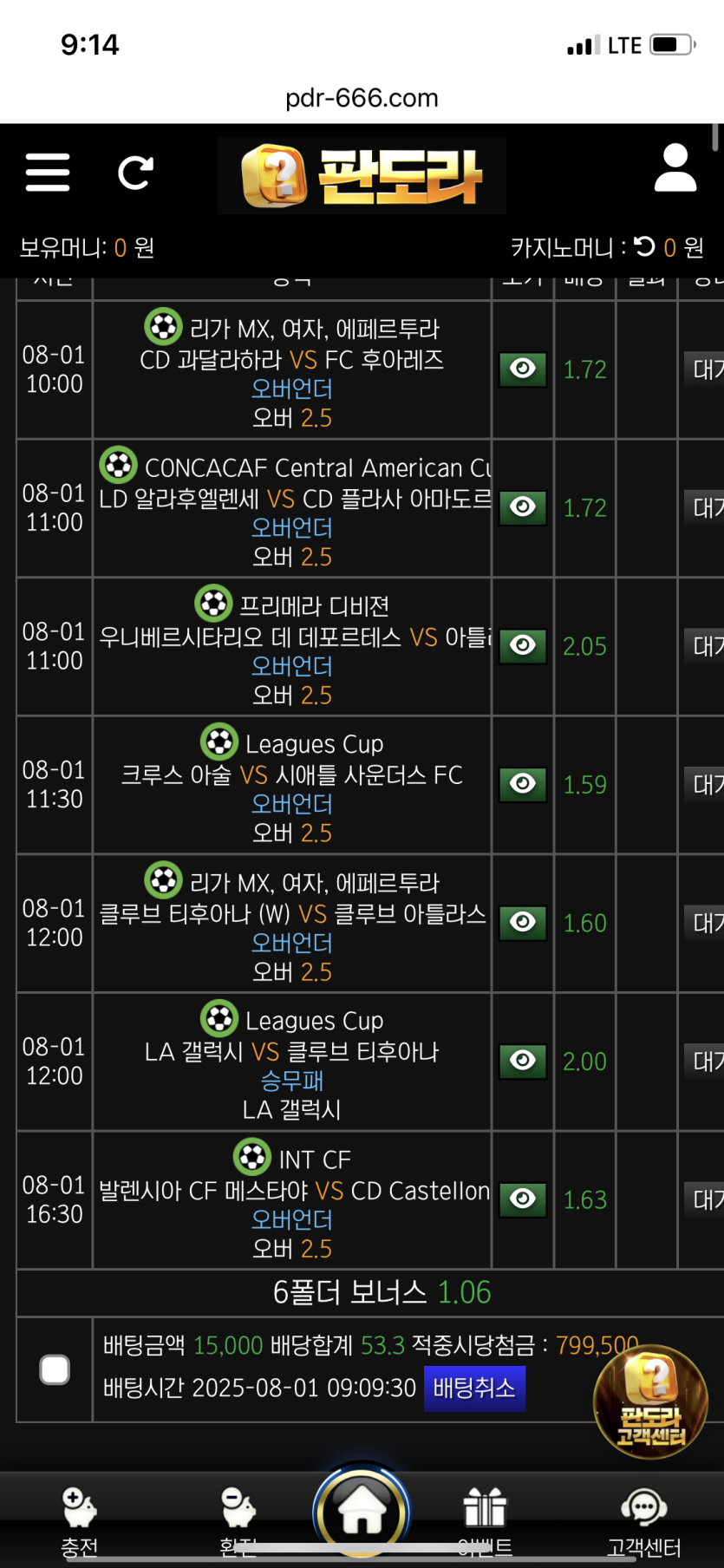Click the 승무패 link for LA 갤럭시
Screen dimensions: 724x1568
click(x=291, y=1081)
